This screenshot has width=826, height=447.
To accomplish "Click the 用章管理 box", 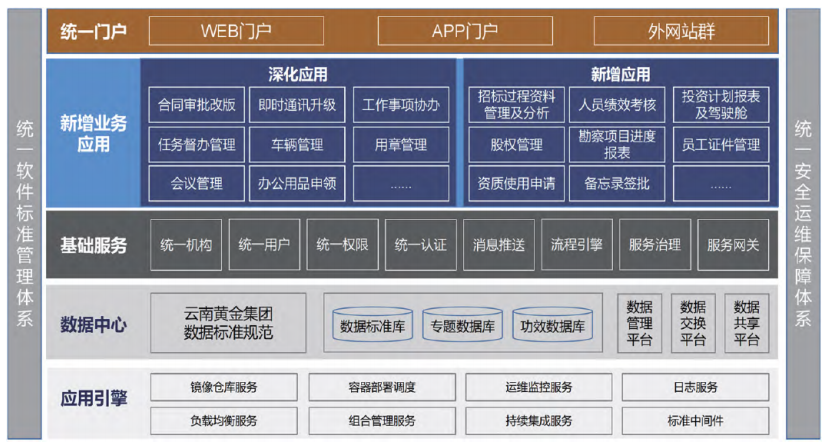I will 401,144.
